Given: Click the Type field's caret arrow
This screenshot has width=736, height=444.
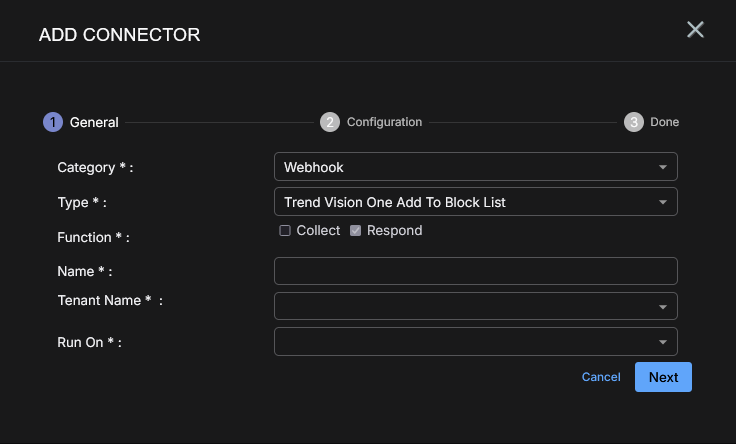Looking at the screenshot, I should [x=662, y=202].
